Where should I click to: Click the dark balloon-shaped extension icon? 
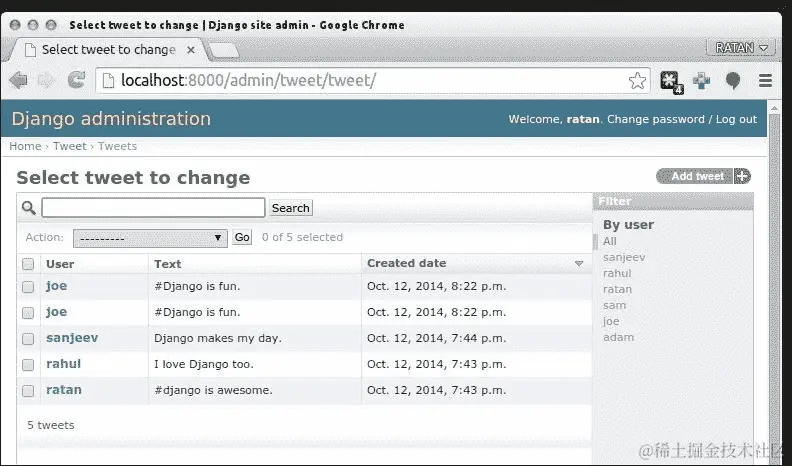[x=733, y=81]
